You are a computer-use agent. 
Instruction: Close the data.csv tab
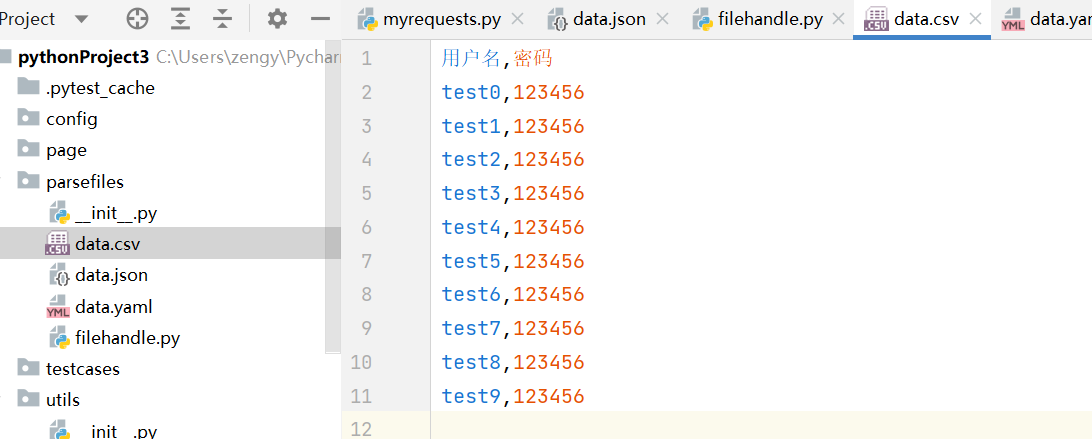[976, 20]
